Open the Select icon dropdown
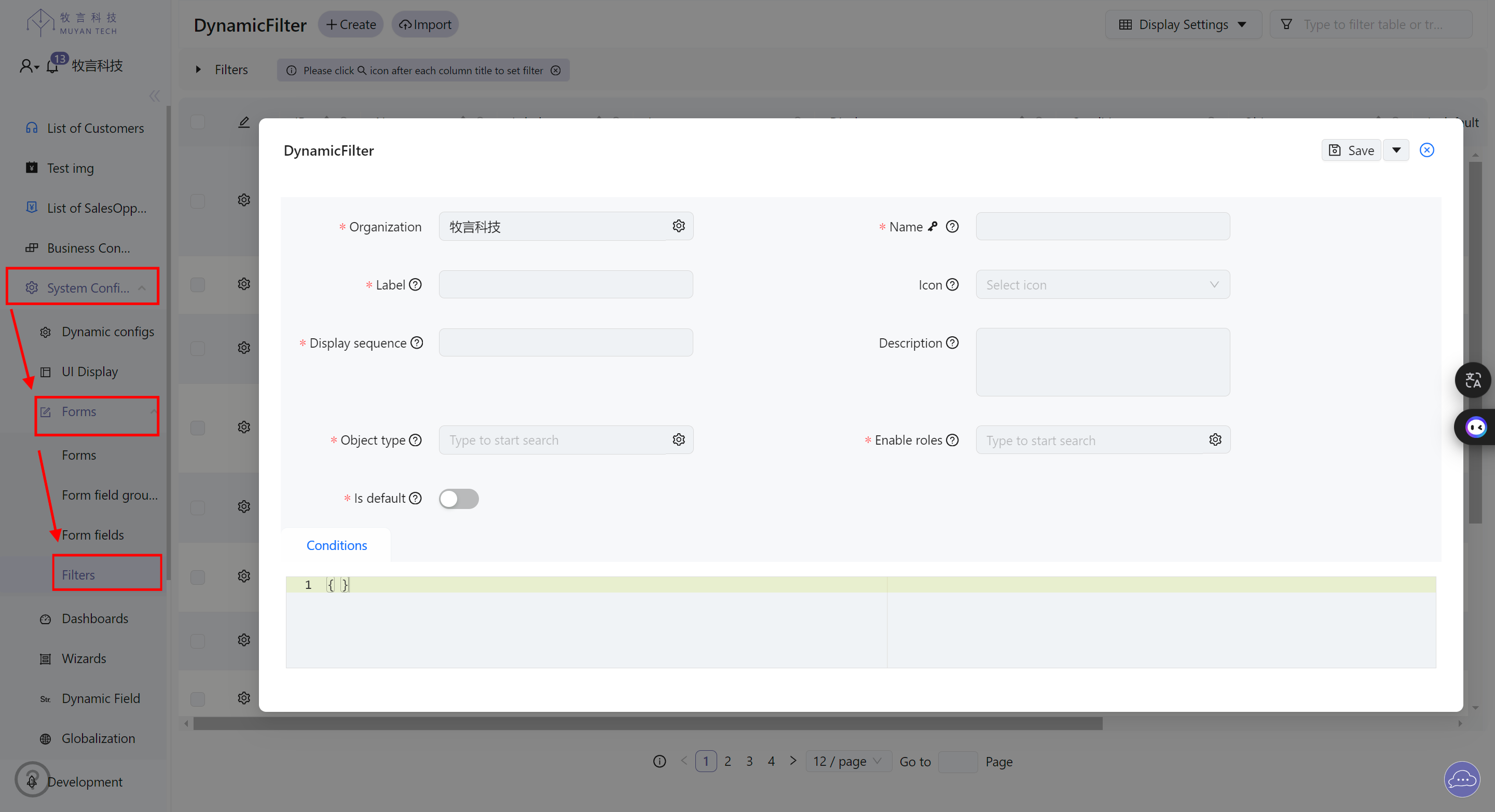The image size is (1495, 812). point(1102,284)
